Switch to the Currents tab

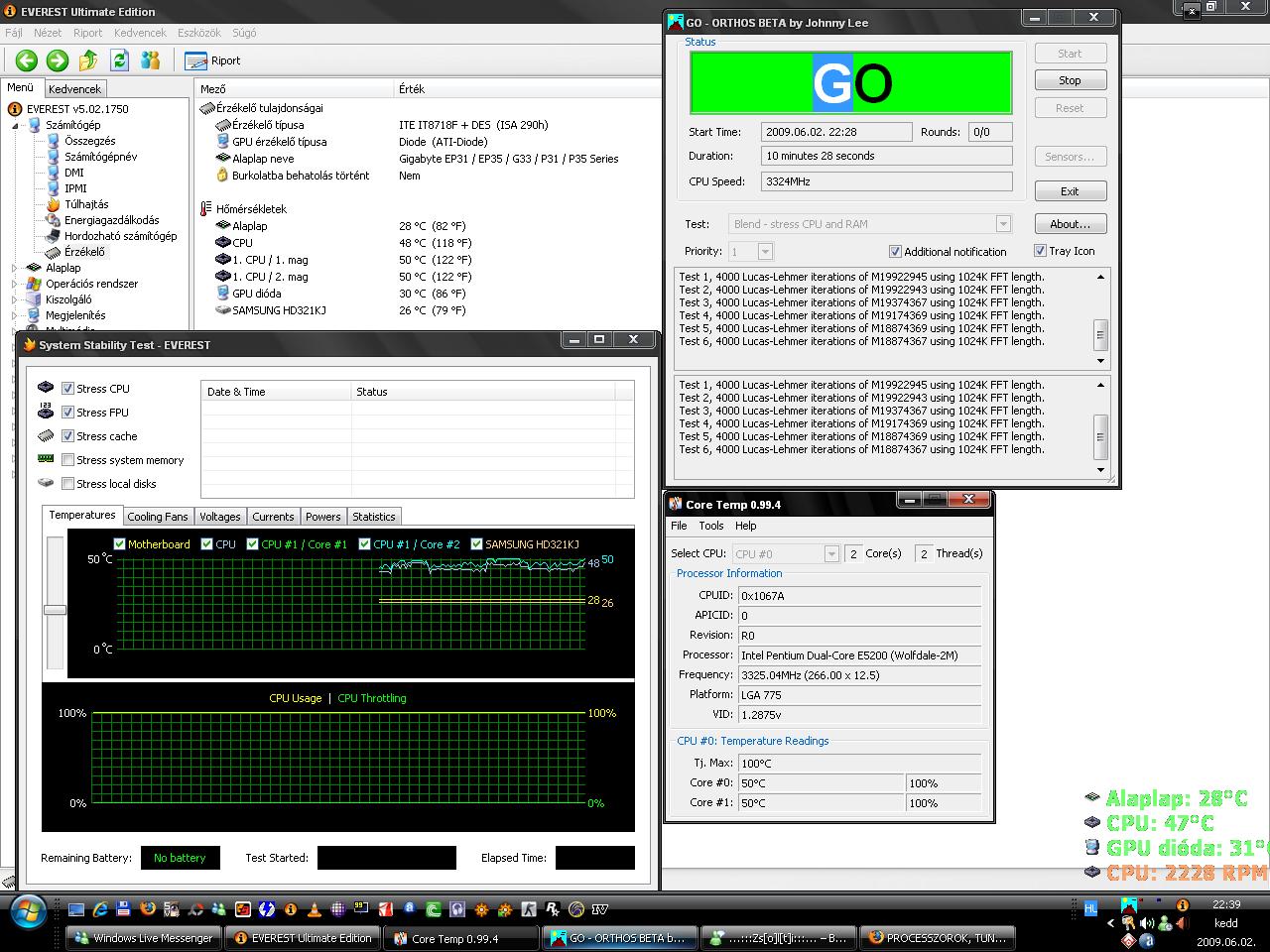(x=273, y=517)
